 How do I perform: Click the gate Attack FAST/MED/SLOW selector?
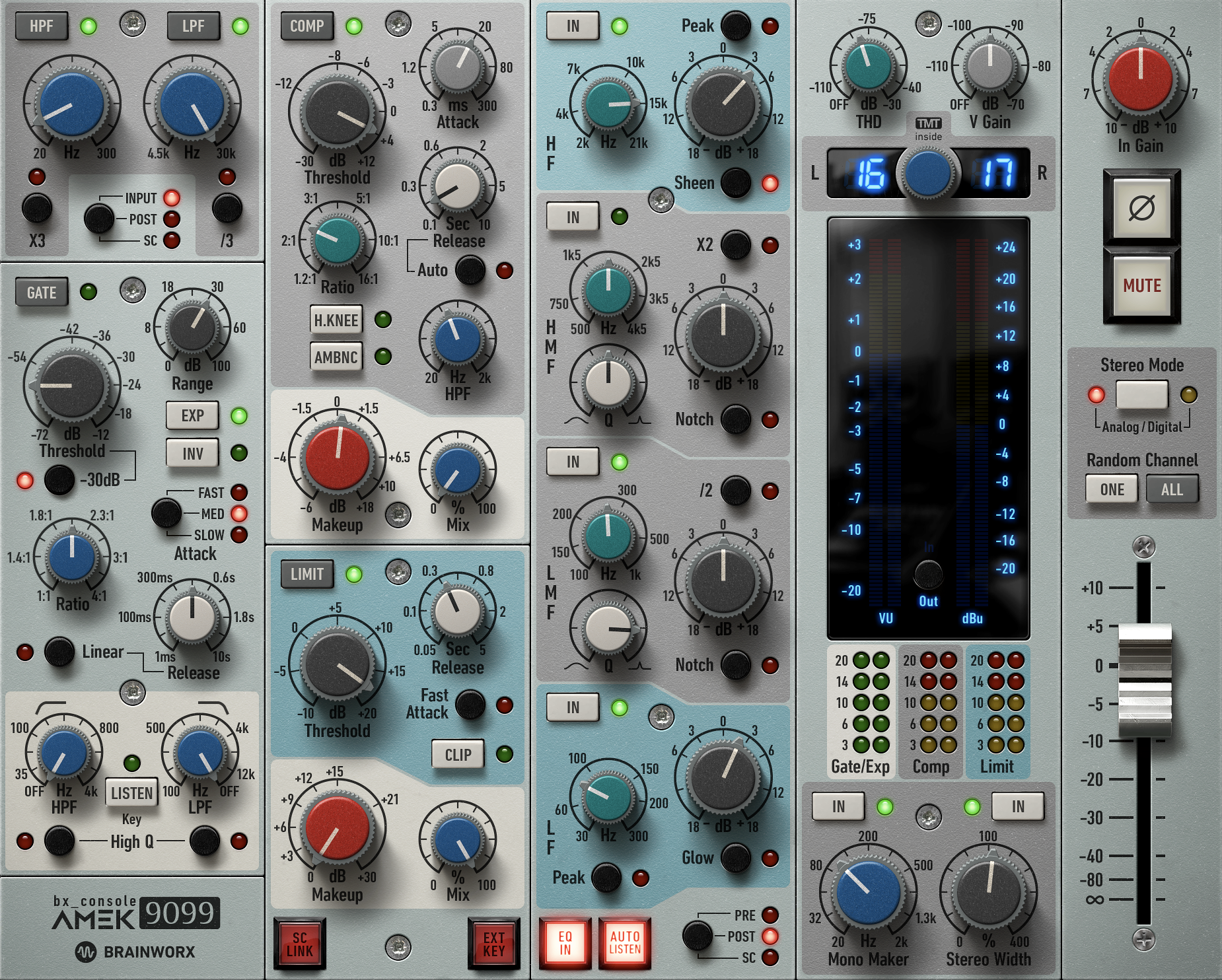(x=166, y=513)
